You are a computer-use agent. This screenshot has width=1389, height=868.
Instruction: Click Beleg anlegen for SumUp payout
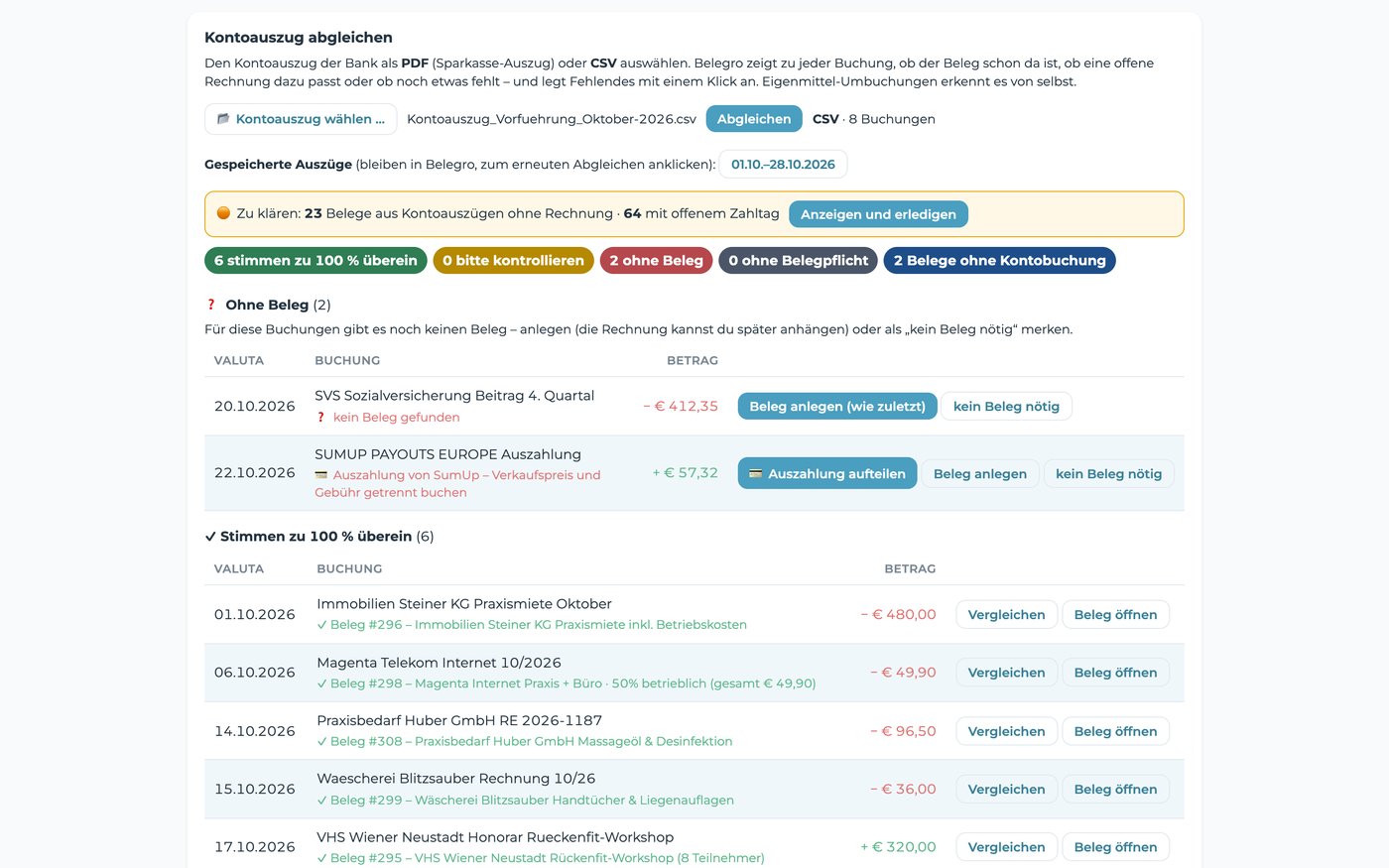click(980, 473)
